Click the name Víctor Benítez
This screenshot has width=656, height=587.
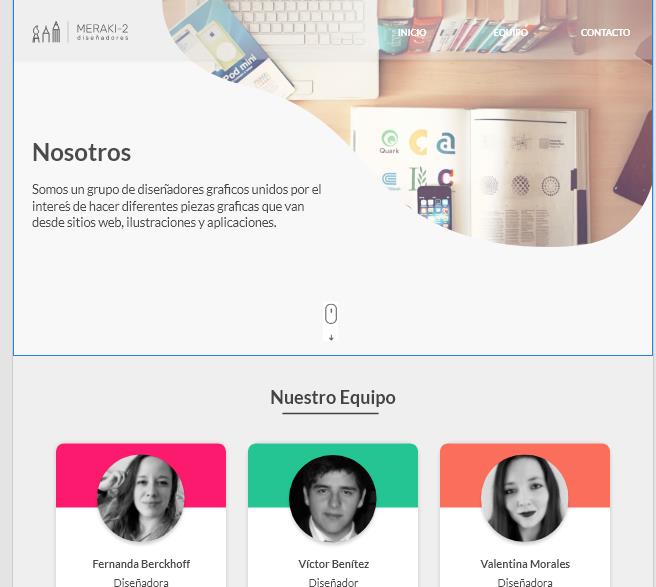tap(333, 564)
